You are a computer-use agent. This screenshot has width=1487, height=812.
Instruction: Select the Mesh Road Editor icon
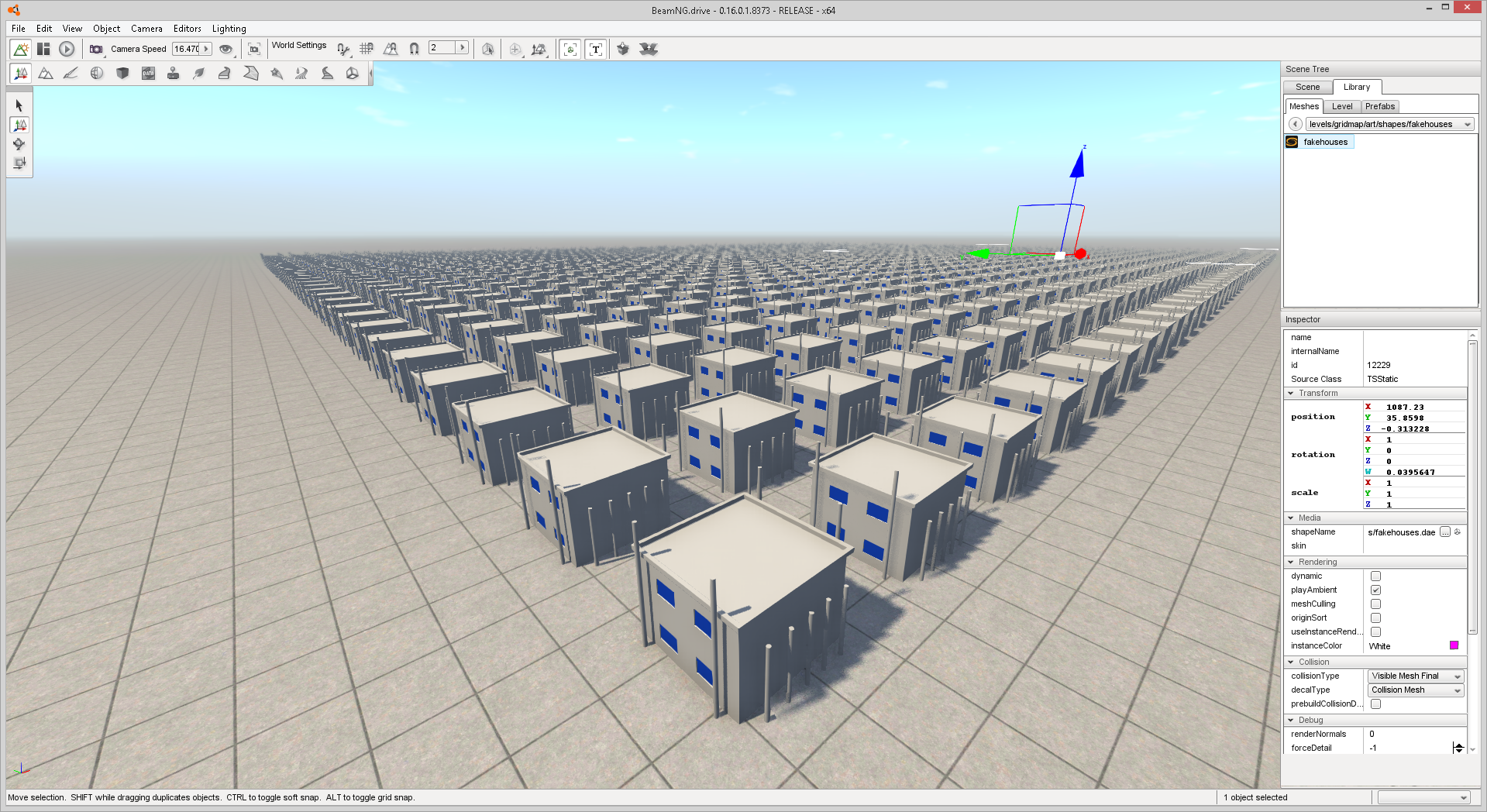coord(225,74)
